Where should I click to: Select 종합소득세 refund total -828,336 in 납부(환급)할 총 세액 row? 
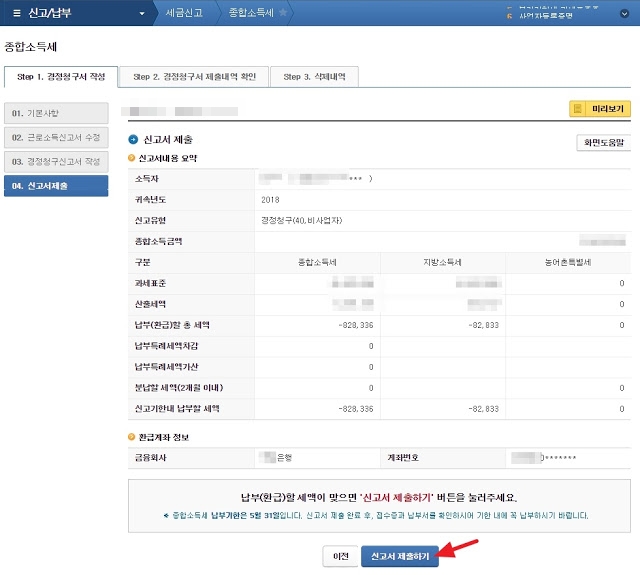[356, 325]
